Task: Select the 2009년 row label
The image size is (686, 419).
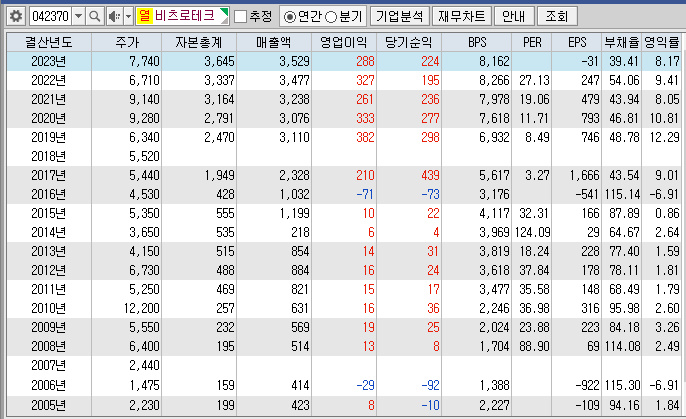Action: tap(49, 328)
